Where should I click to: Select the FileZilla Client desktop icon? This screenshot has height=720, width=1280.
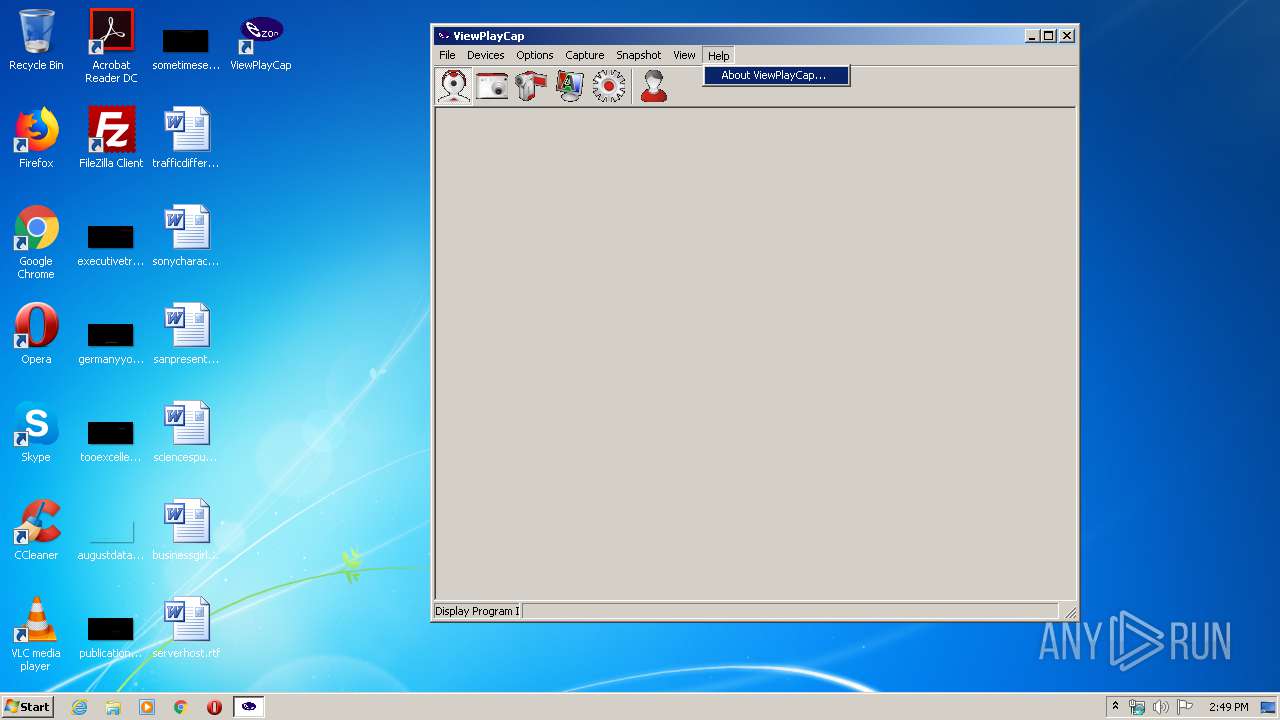click(x=111, y=138)
